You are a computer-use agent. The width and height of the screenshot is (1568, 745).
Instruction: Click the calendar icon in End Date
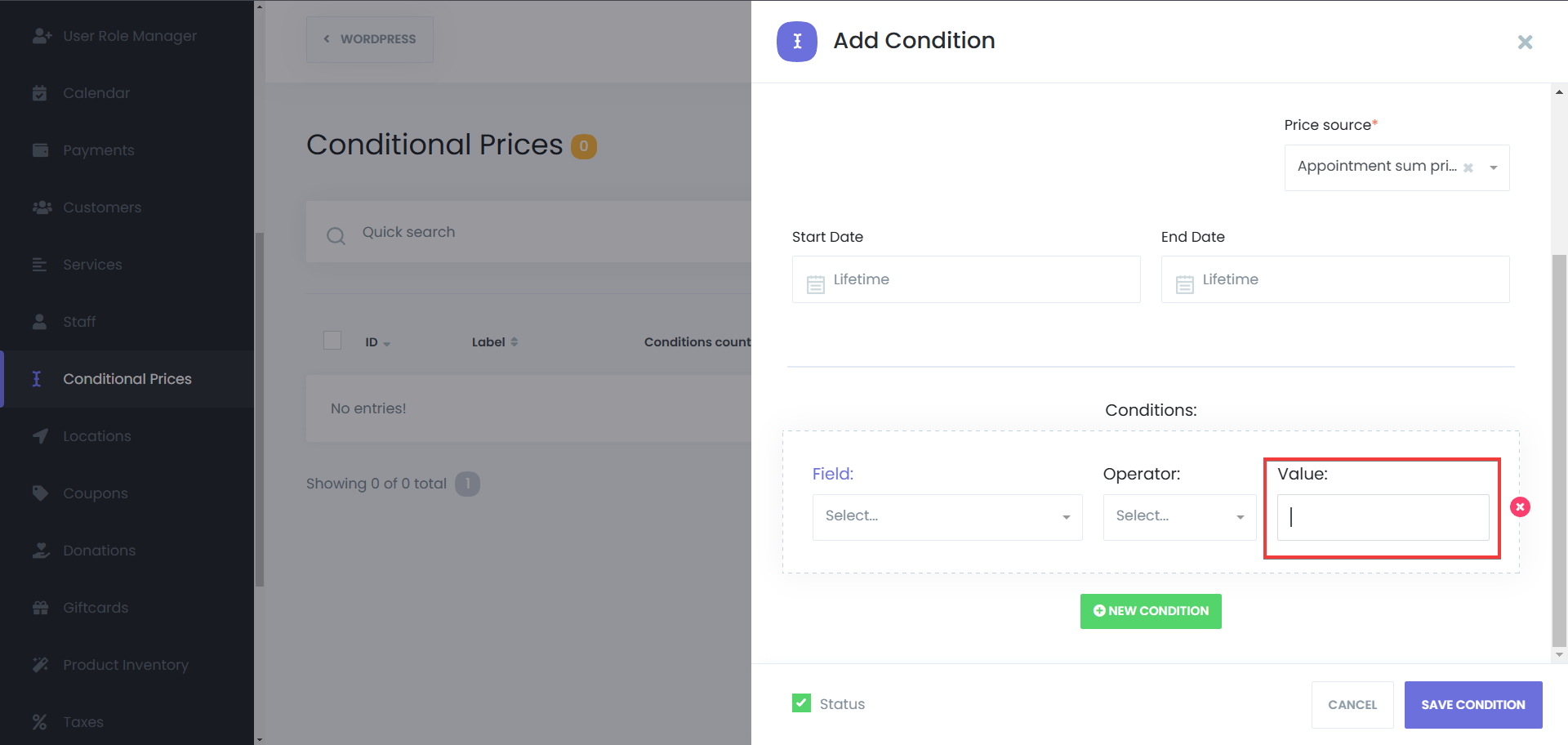coord(1184,284)
